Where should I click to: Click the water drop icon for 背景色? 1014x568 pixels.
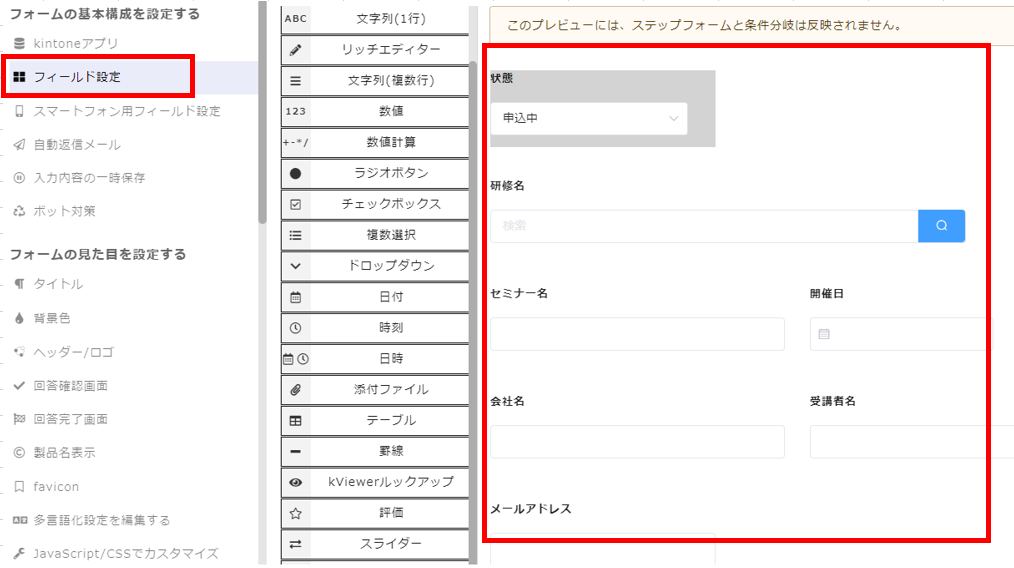[x=19, y=318]
